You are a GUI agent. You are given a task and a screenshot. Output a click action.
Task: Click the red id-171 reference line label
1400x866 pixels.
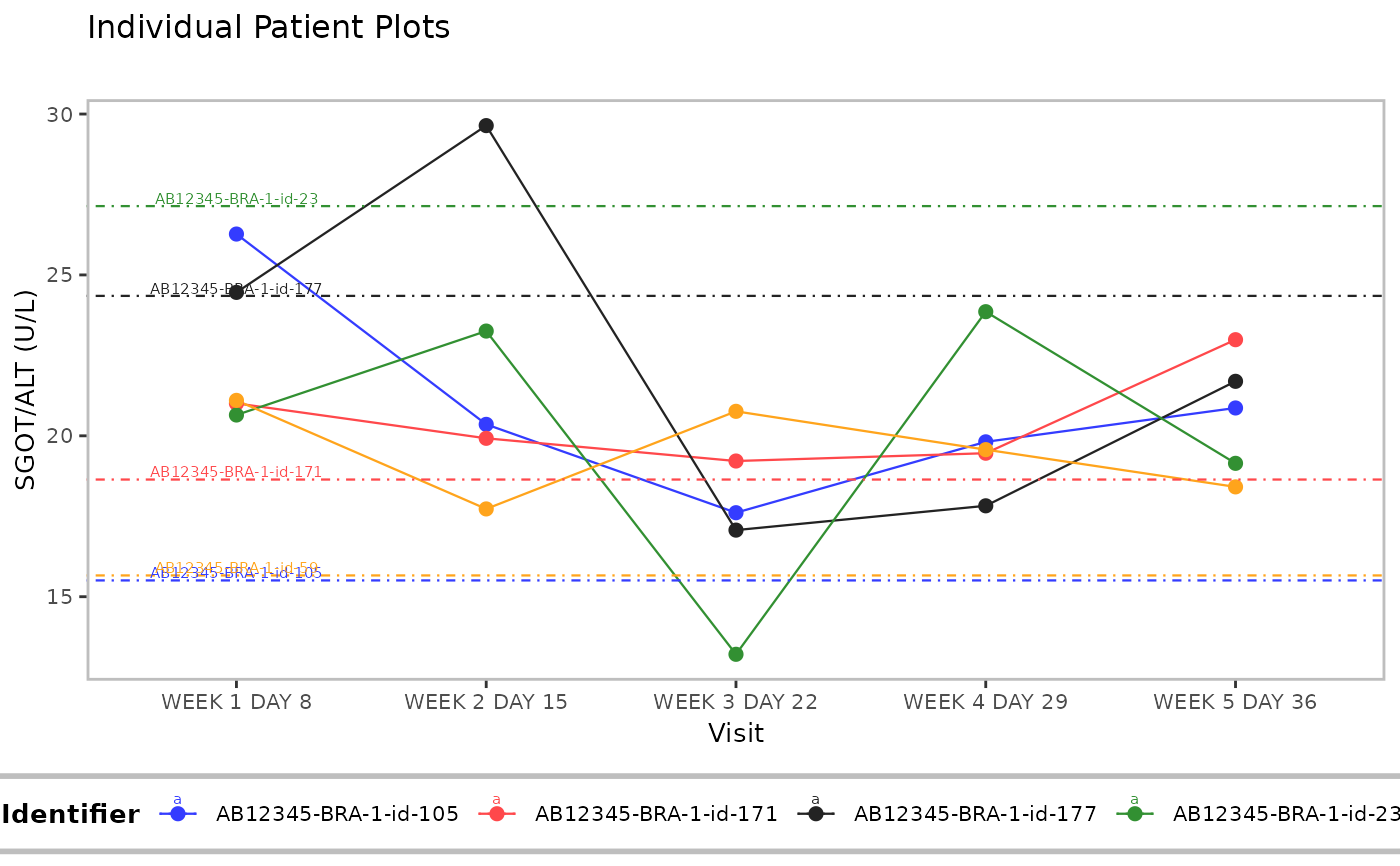(236, 472)
